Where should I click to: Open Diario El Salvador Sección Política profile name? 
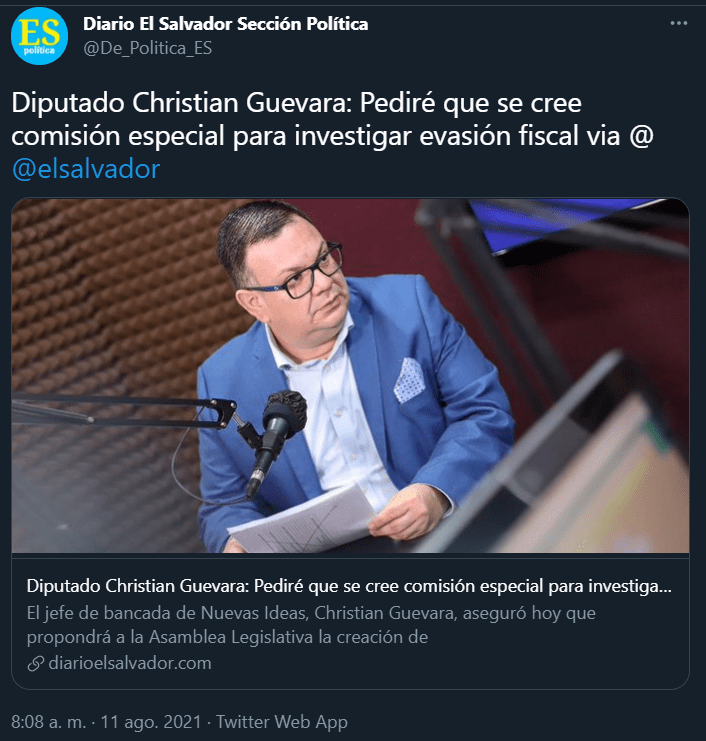(x=225, y=24)
